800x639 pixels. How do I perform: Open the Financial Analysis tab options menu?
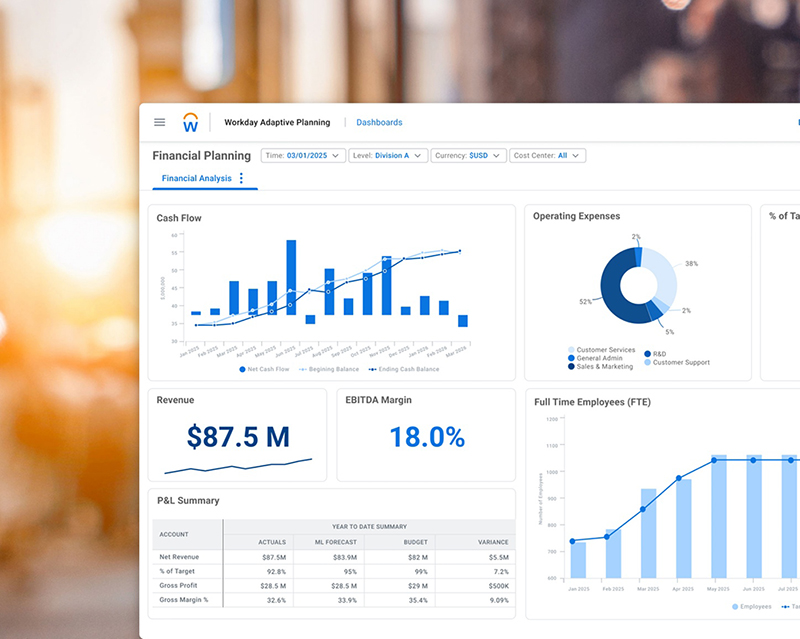point(241,178)
